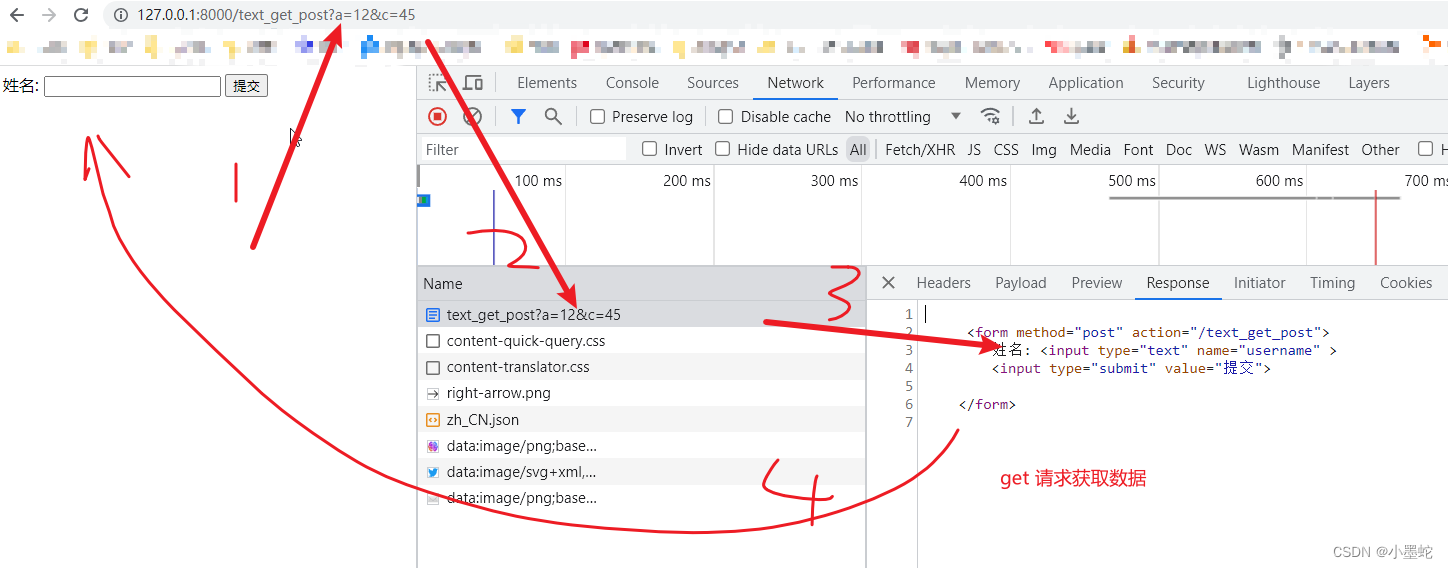Show request Initiator tab
The image size is (1448, 568).
1260,283
